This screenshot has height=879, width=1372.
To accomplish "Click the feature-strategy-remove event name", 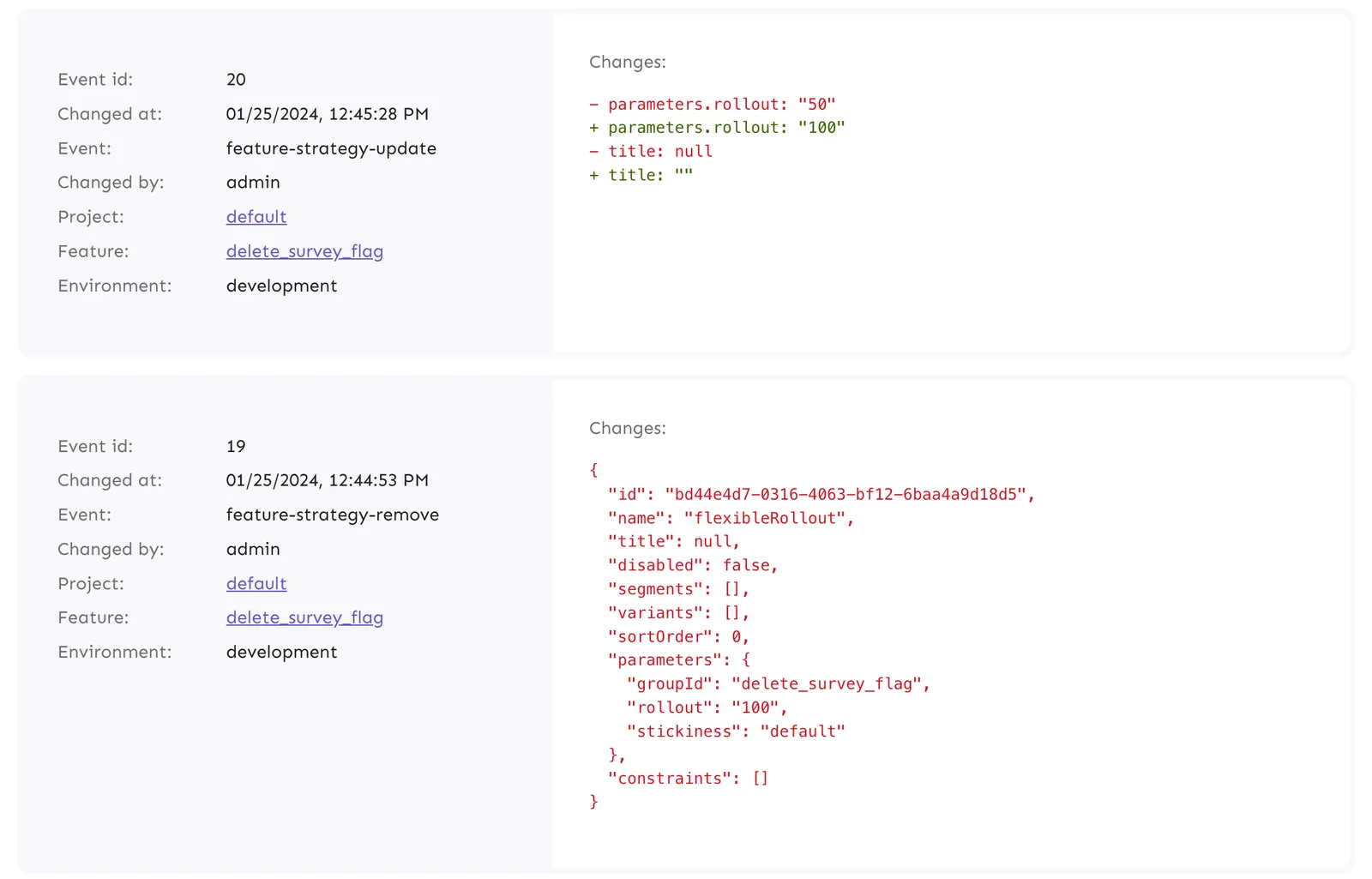I will (333, 515).
